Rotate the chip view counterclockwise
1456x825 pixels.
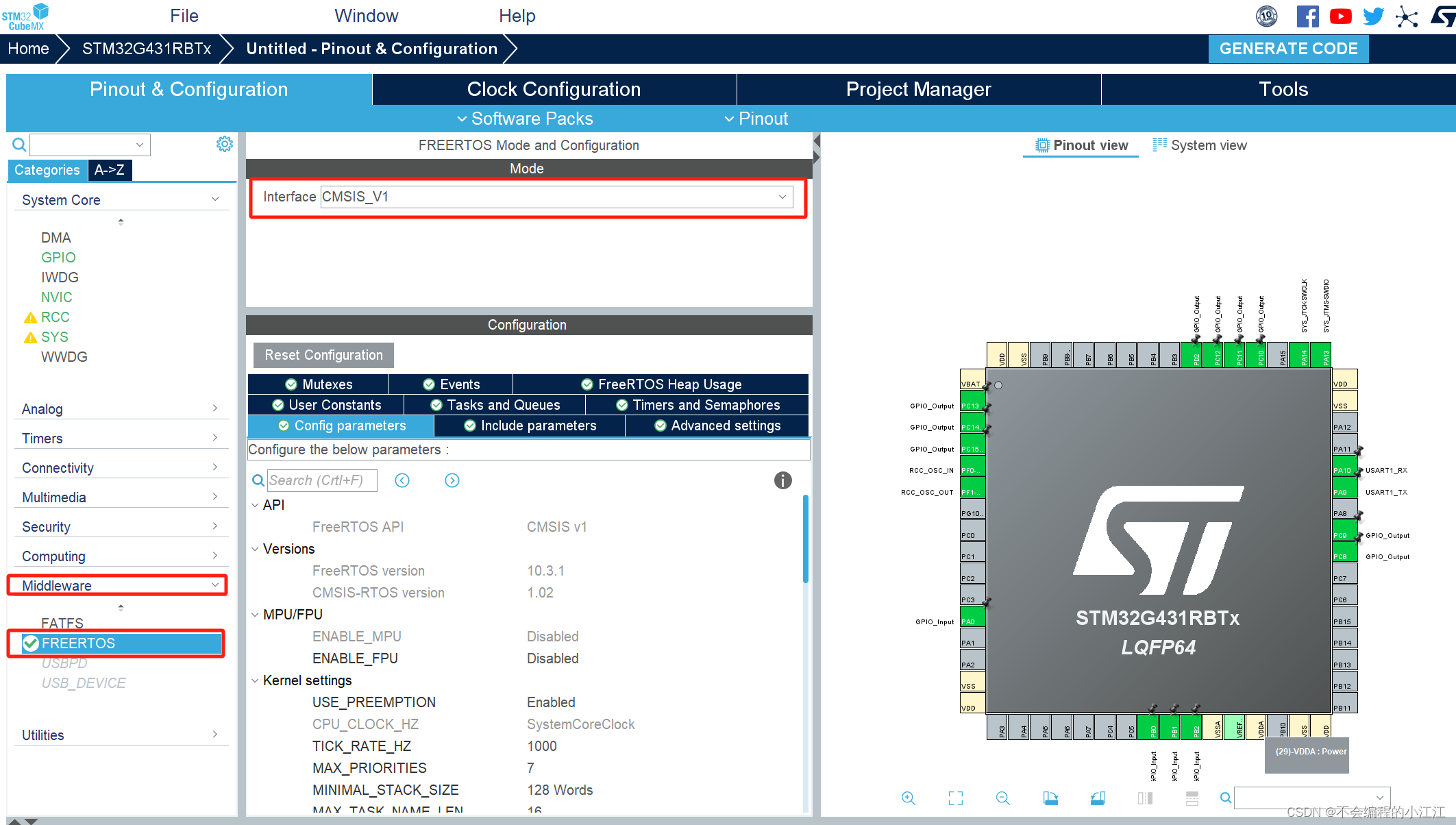[x=1098, y=798]
